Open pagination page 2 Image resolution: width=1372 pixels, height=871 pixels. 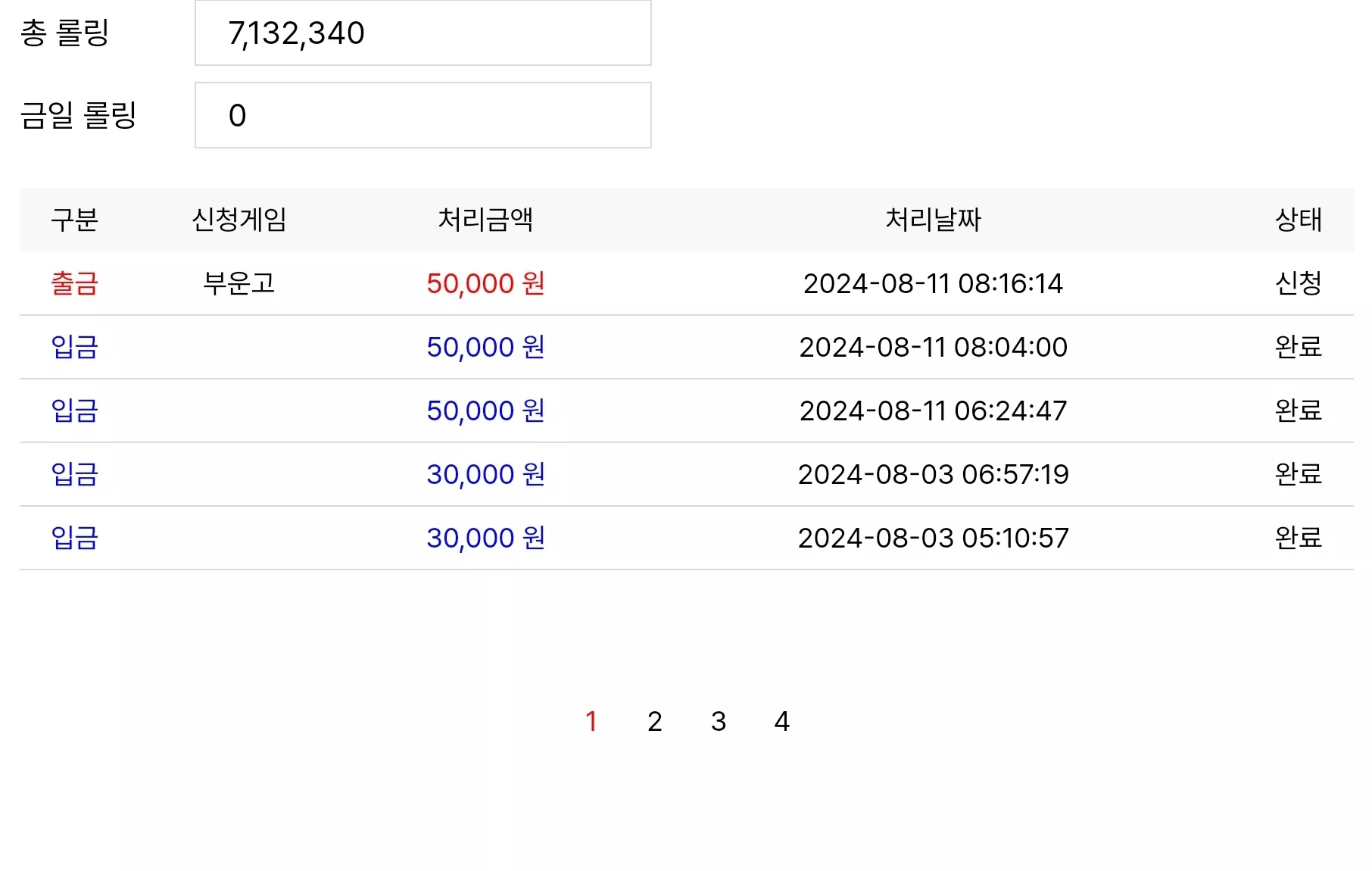tap(655, 721)
